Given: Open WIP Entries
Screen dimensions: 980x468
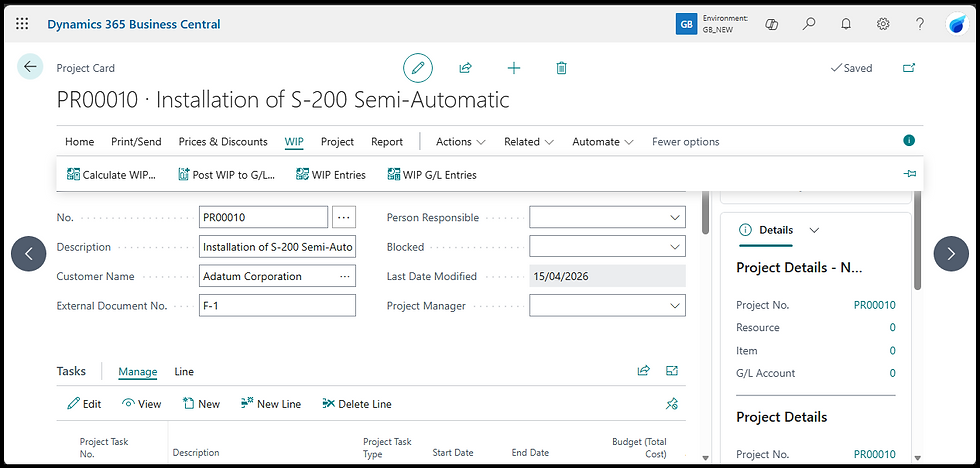Looking at the screenshot, I should (331, 175).
